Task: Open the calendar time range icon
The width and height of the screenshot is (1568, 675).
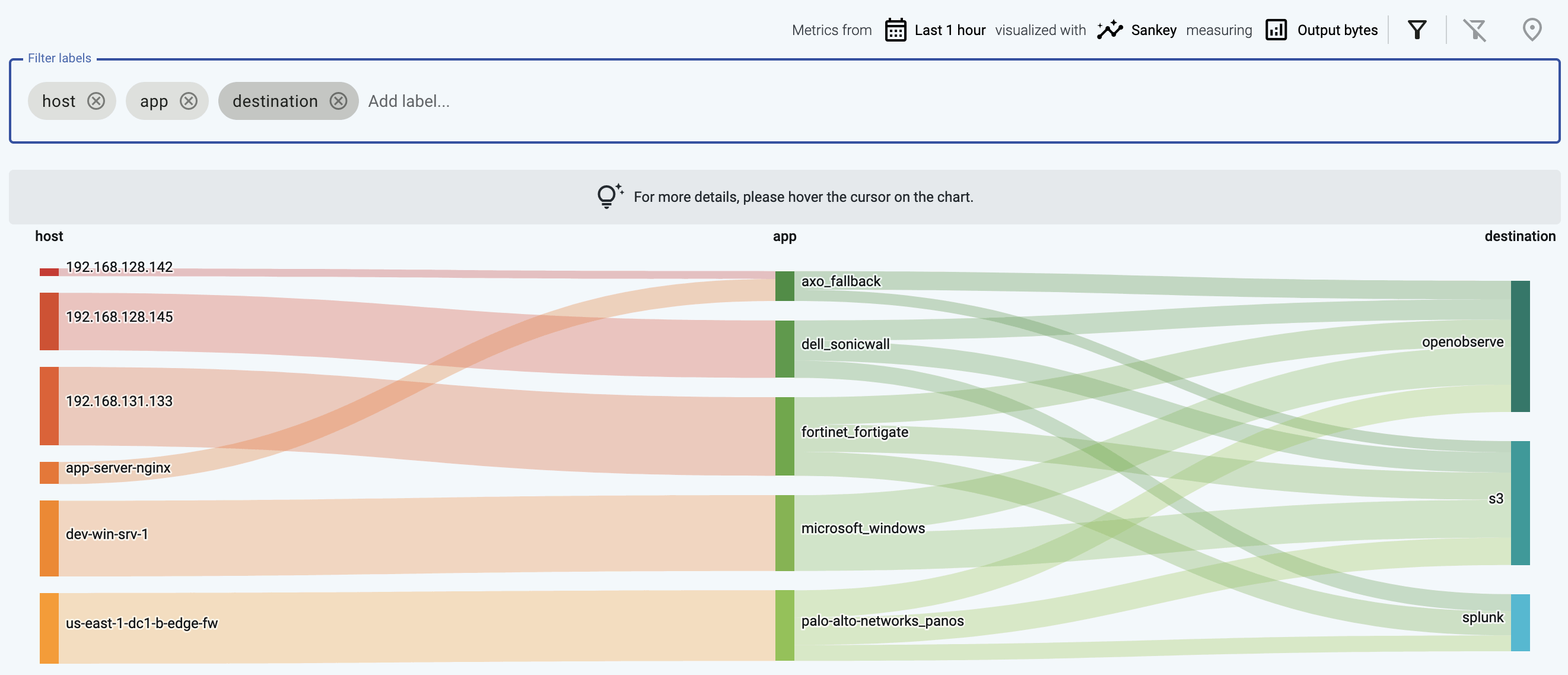Action: click(x=895, y=30)
